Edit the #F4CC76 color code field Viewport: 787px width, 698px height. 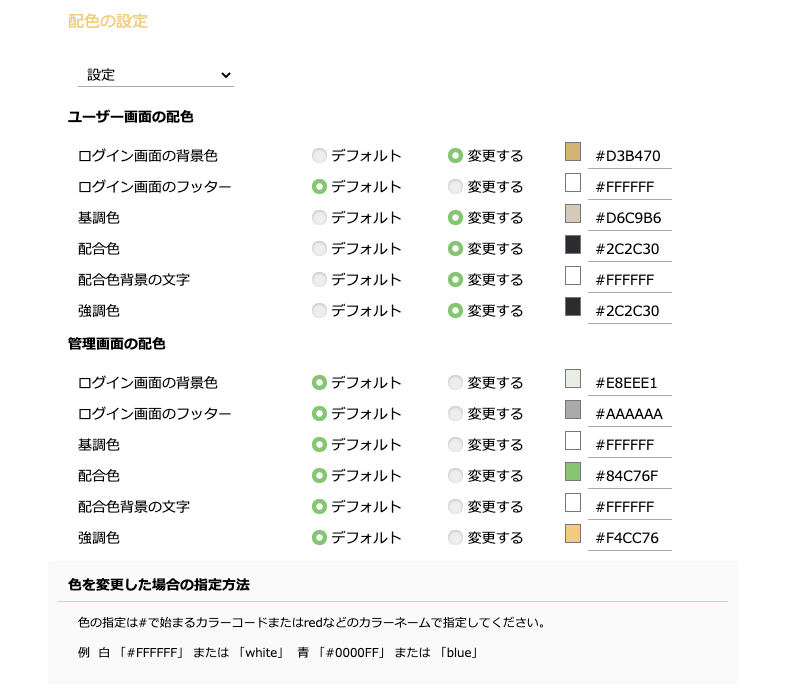629,537
